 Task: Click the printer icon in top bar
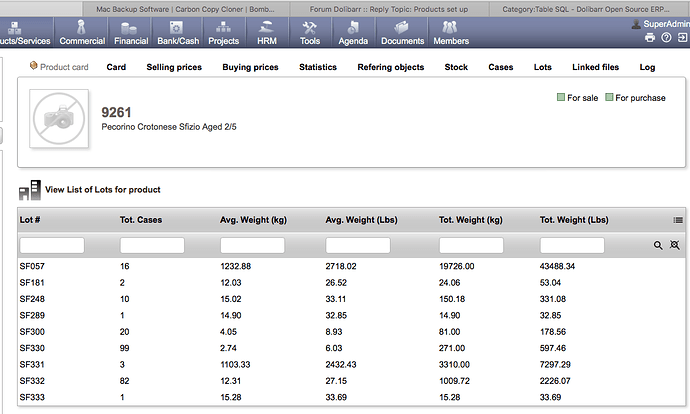[x=650, y=37]
